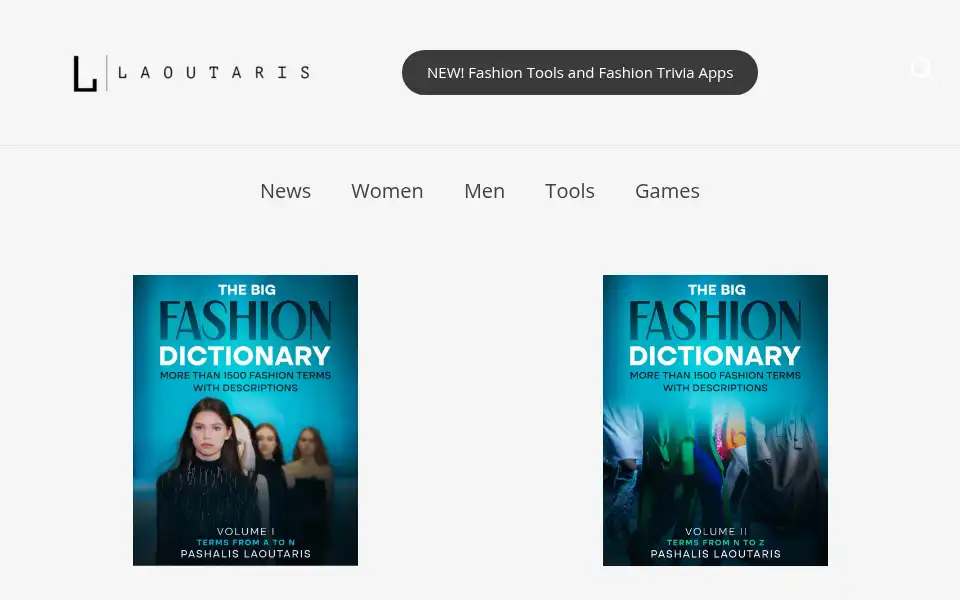Image resolution: width=960 pixels, height=600 pixels.
Task: Go to the Women section
Action: pos(387,191)
